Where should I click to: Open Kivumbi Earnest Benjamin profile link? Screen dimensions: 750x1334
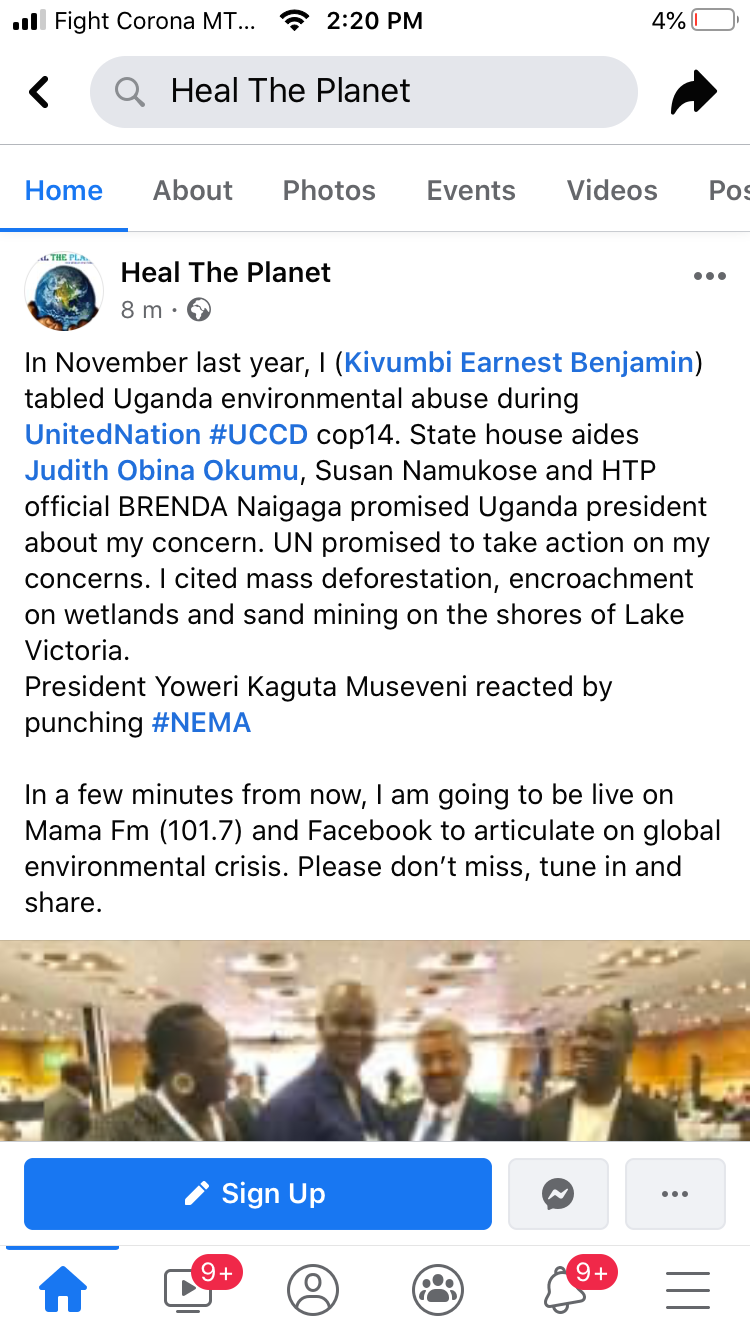pyautogui.click(x=518, y=362)
